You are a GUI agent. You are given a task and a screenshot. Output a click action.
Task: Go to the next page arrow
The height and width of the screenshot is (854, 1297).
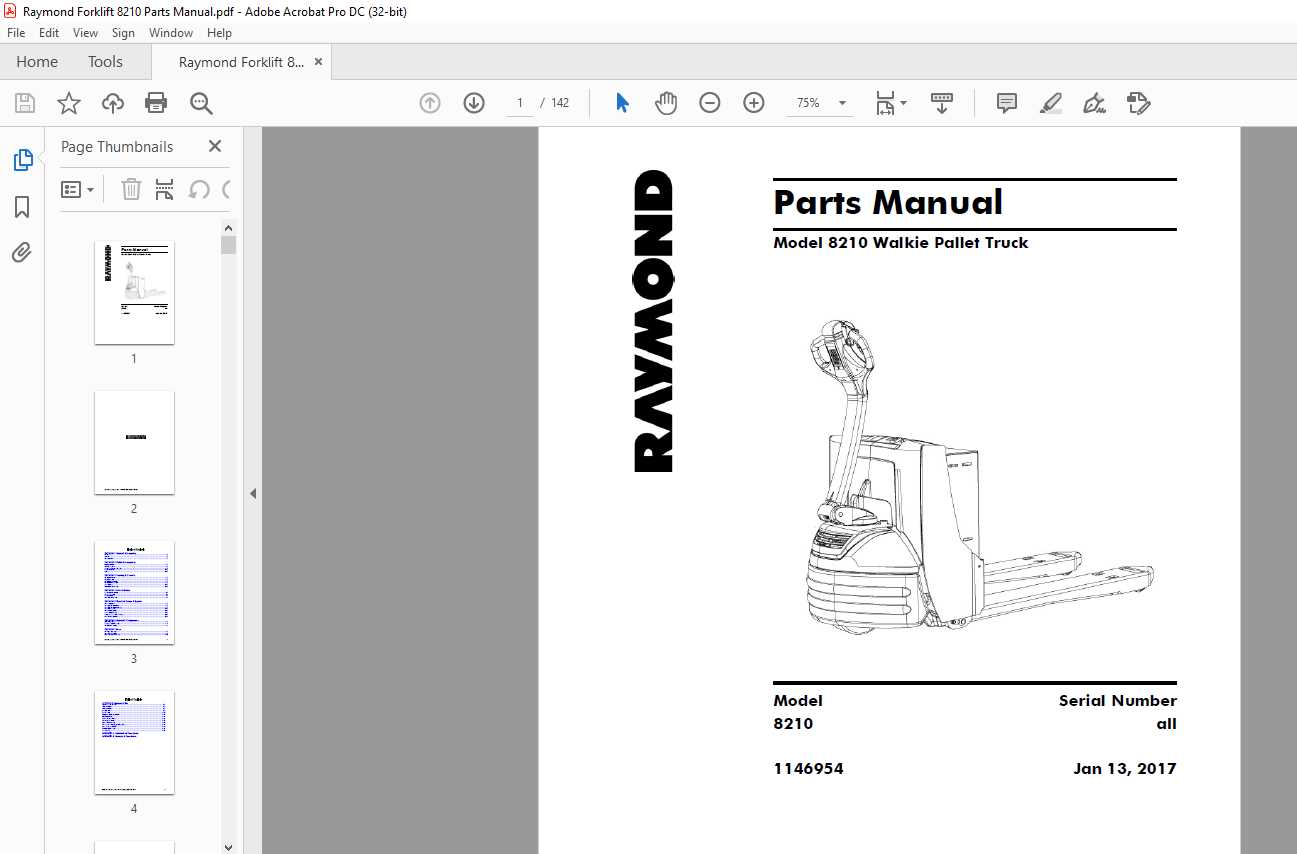pyautogui.click(x=474, y=103)
